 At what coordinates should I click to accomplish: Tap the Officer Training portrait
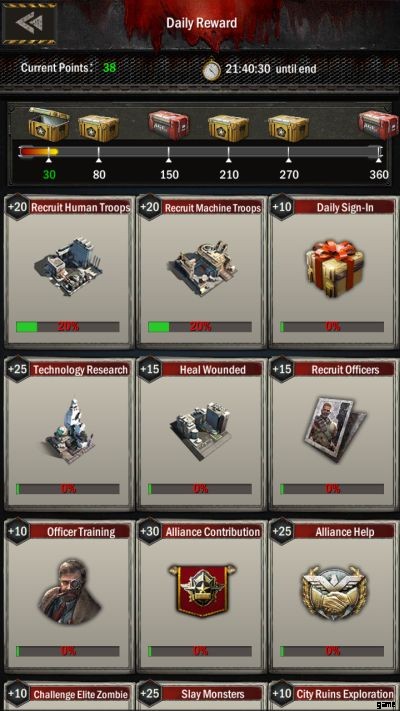pyautogui.click(x=69, y=591)
